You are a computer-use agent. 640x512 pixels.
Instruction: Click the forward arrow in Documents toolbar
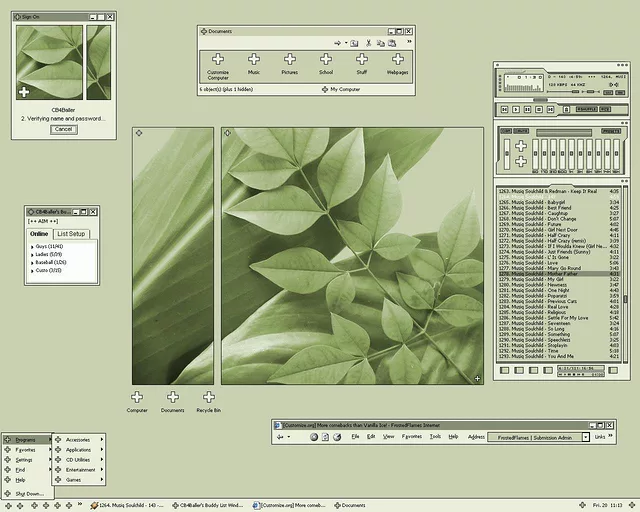[337, 43]
